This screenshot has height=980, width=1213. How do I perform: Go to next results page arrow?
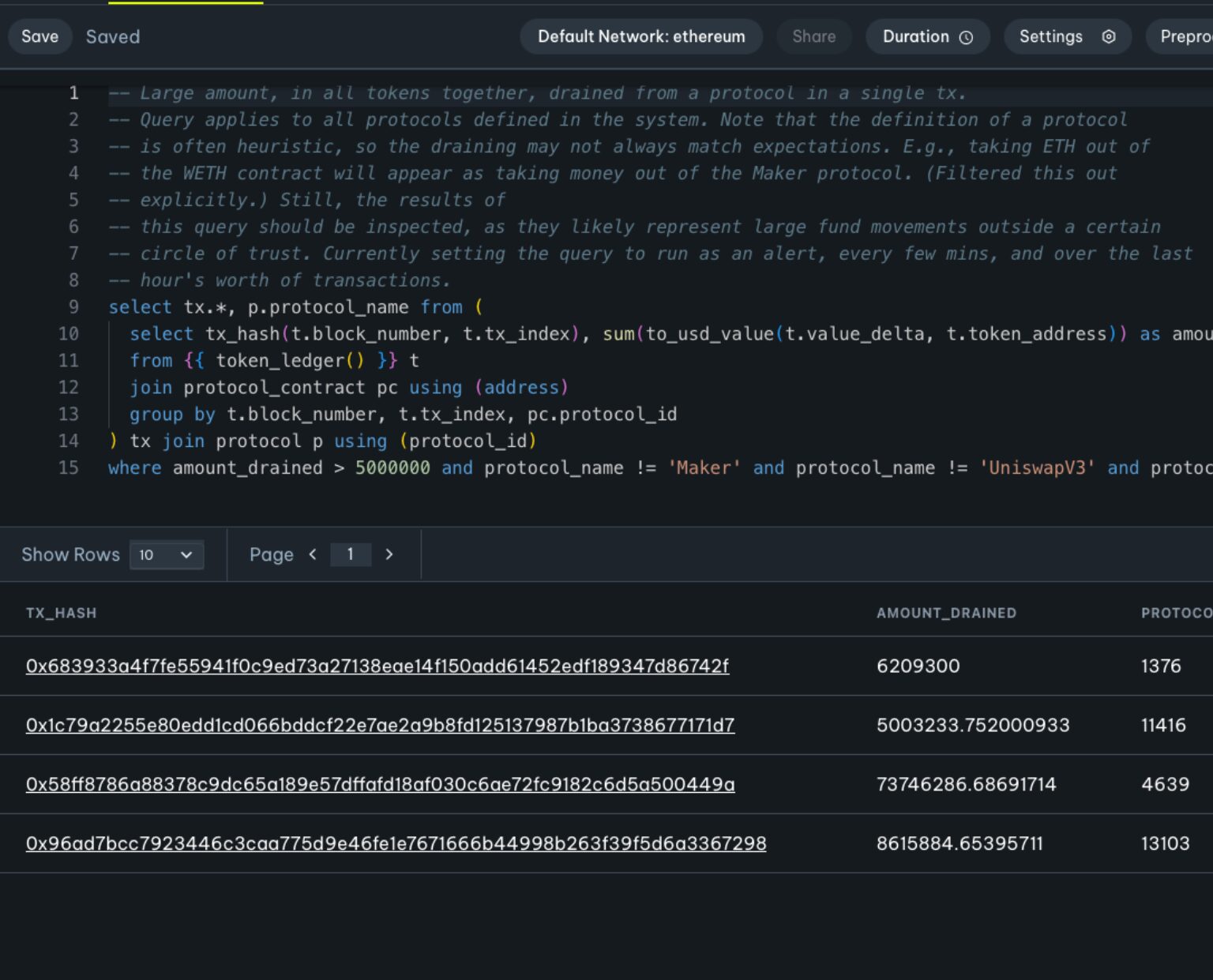click(x=389, y=554)
